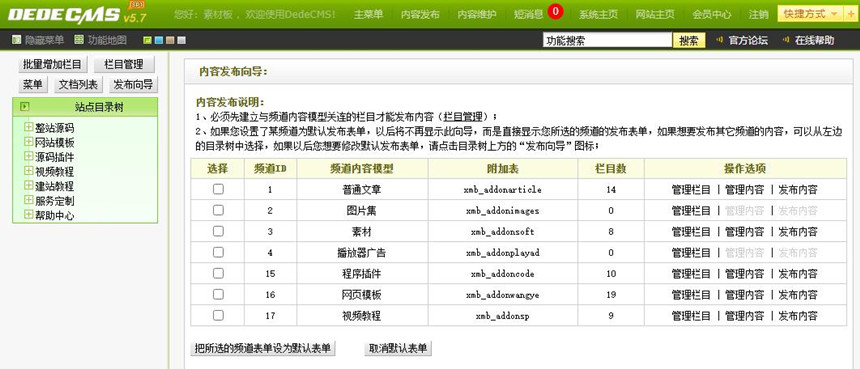Expand the 视频教程 node in directory tree
860x369 pixels.
coord(29,171)
